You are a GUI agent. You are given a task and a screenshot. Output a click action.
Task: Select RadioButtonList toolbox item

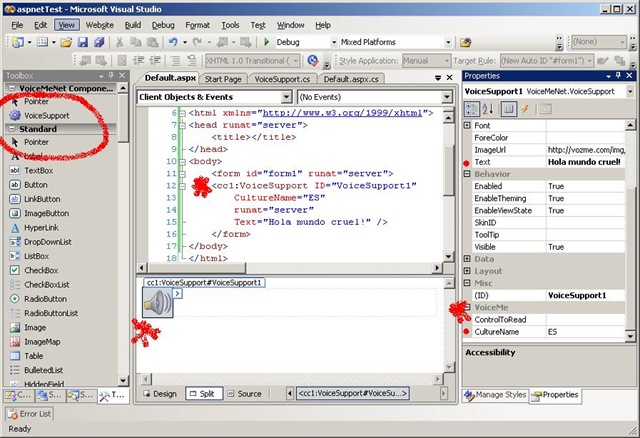coord(51,313)
